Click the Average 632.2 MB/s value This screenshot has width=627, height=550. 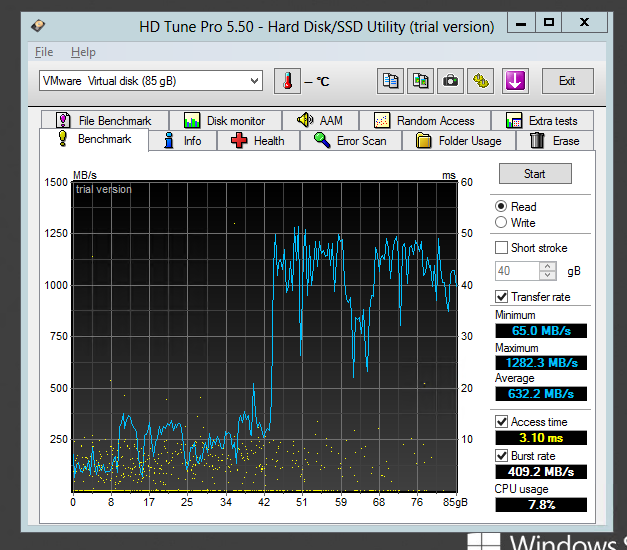point(541,394)
